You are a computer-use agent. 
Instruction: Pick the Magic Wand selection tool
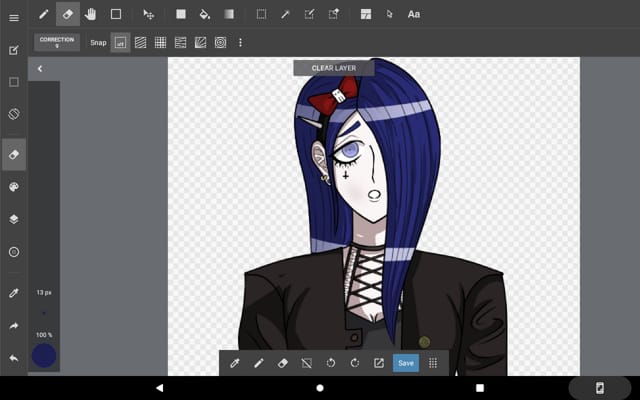285,14
